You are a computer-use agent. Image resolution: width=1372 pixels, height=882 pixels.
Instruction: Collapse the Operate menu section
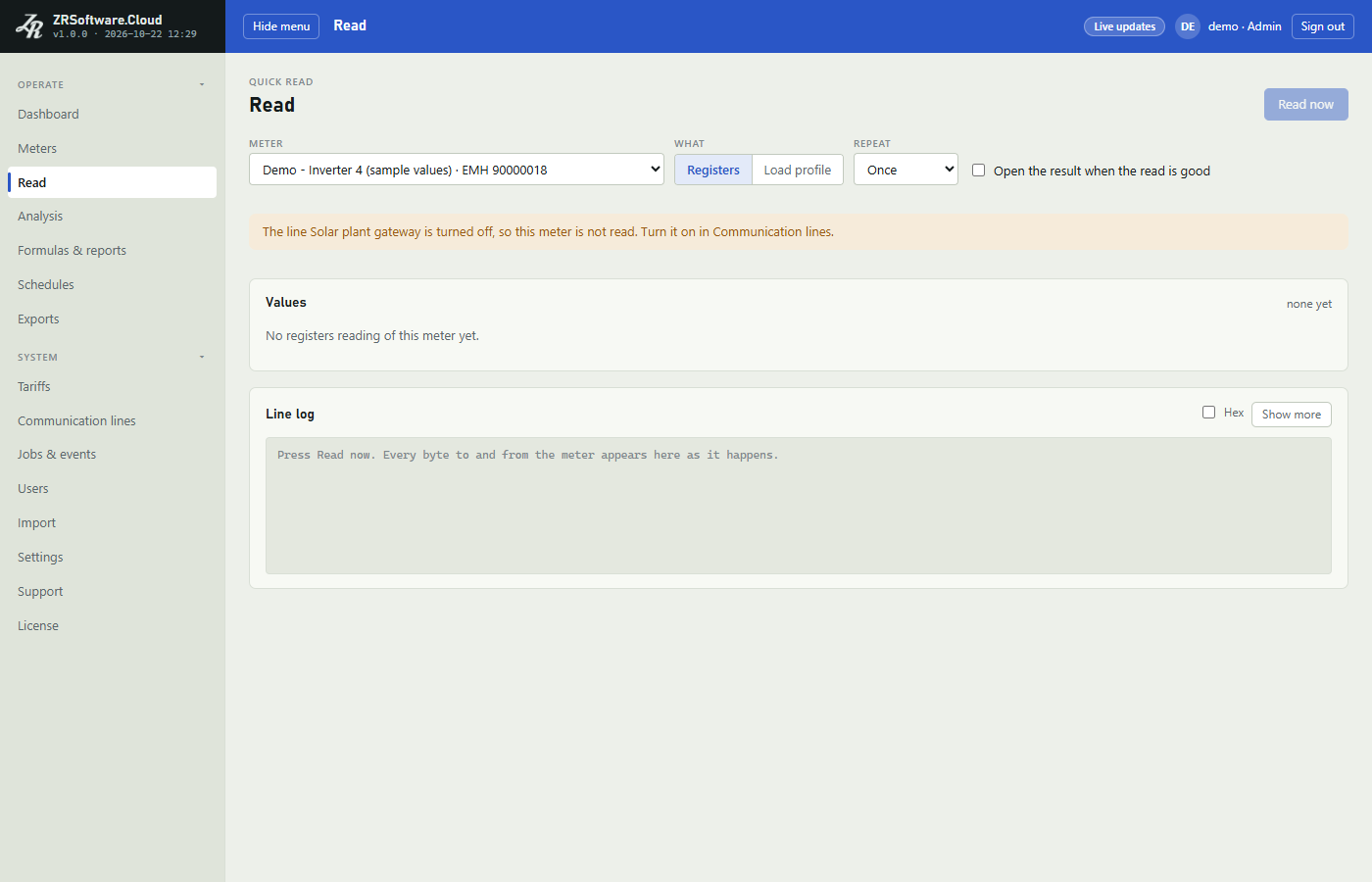(x=112, y=84)
